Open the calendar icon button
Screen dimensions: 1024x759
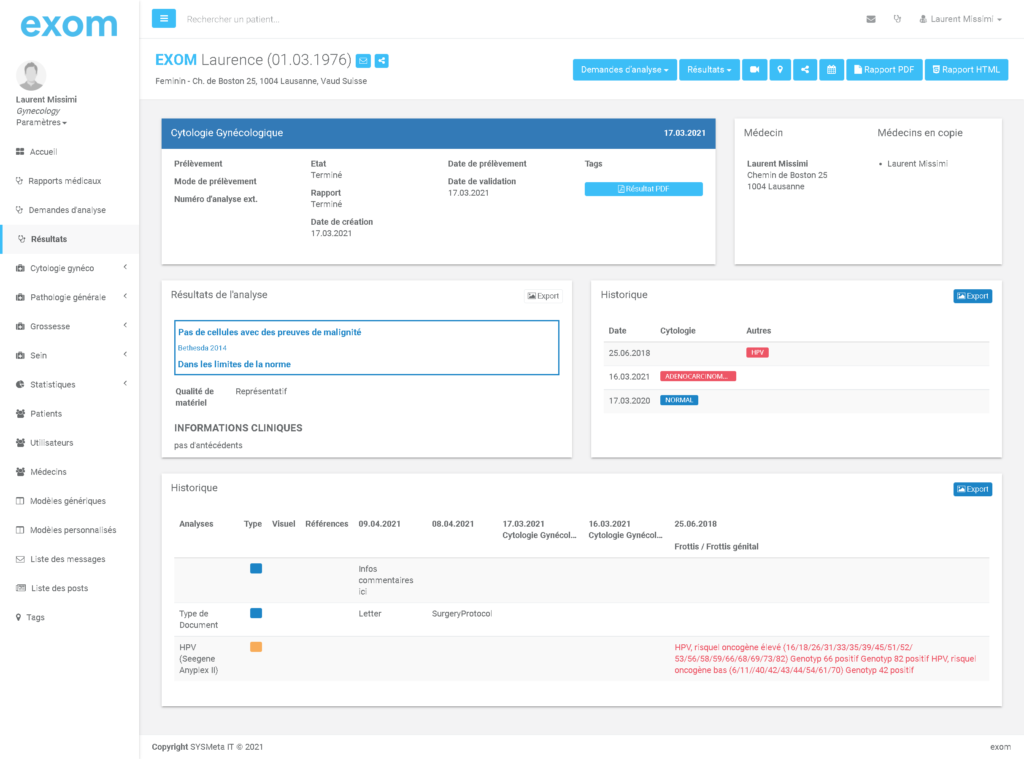pyautogui.click(x=831, y=70)
